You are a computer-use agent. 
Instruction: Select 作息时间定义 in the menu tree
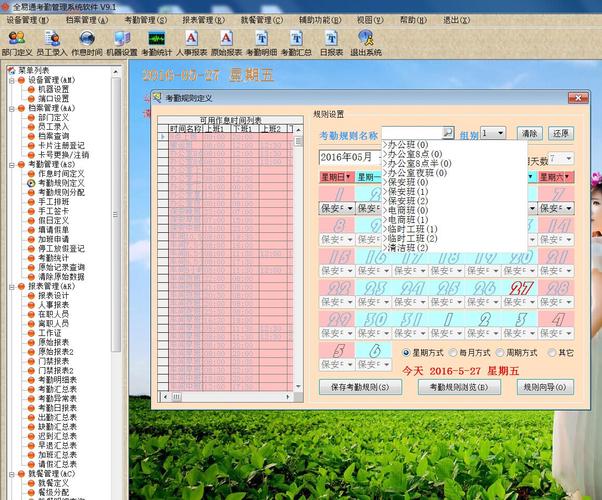coord(61,174)
